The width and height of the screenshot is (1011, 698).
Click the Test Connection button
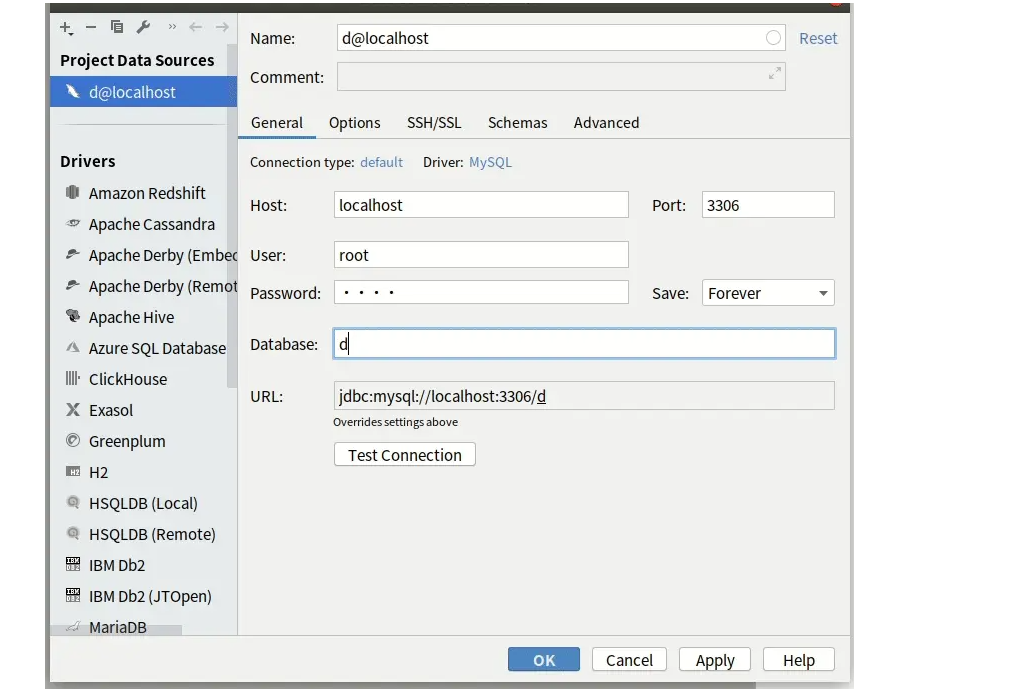click(404, 454)
